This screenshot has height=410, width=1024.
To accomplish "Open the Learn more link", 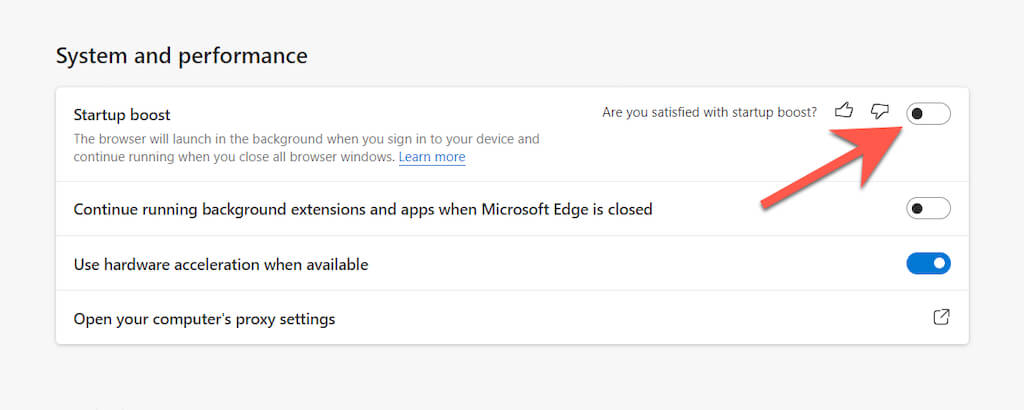I will click(432, 157).
